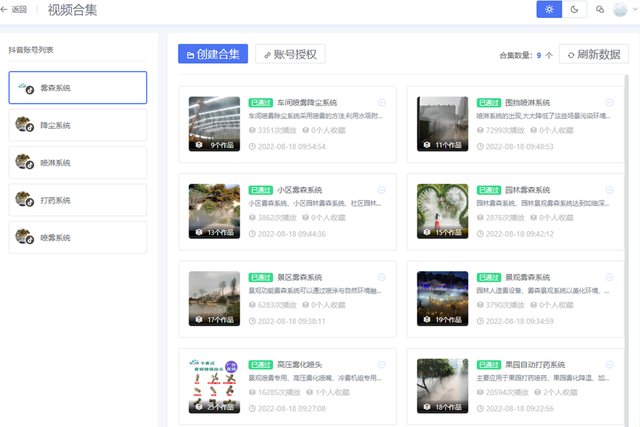This screenshot has height=427, width=640.
Task: Select the 打药系统 account
Action: (x=78, y=200)
